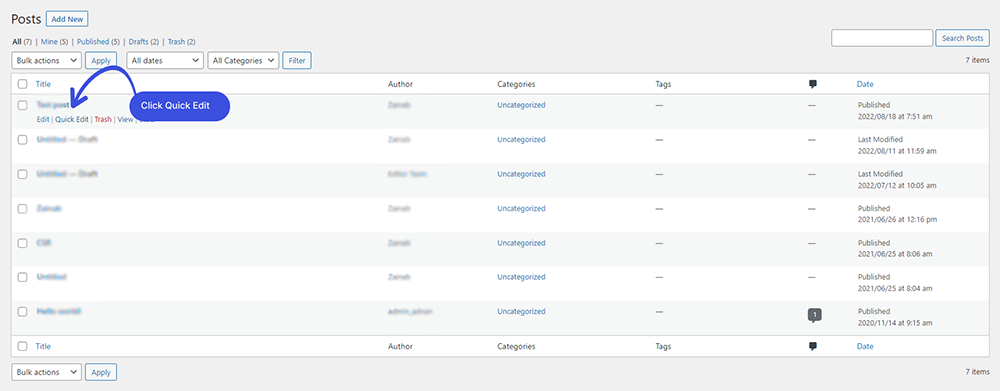Screen dimensions: 1000x391
Task: Switch to the Drafts filter view
Action: pos(138,41)
